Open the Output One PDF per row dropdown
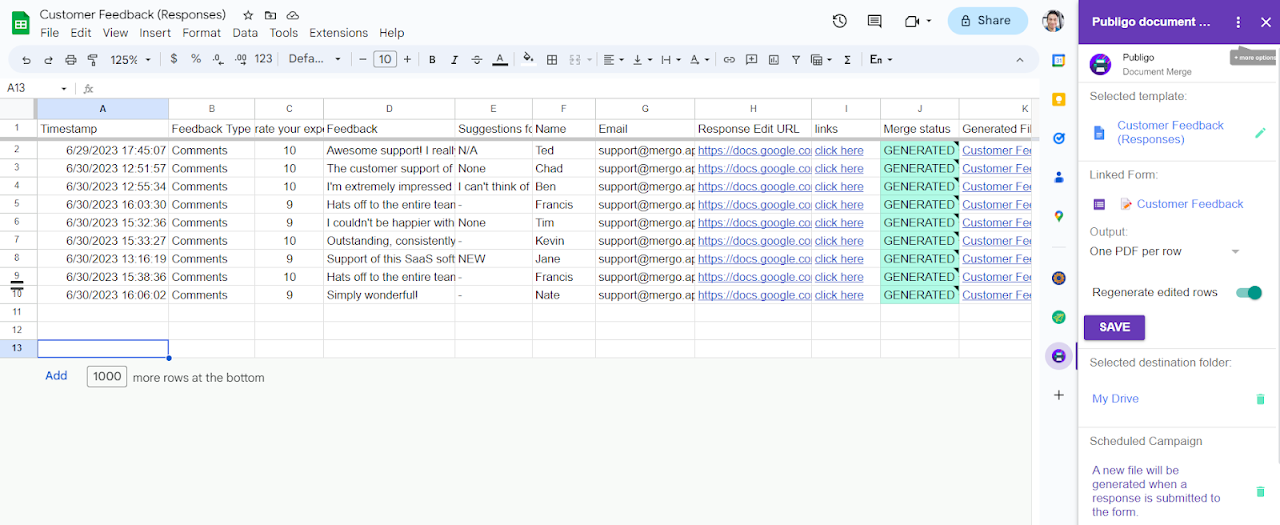The height and width of the screenshot is (525, 1280). (x=1165, y=252)
